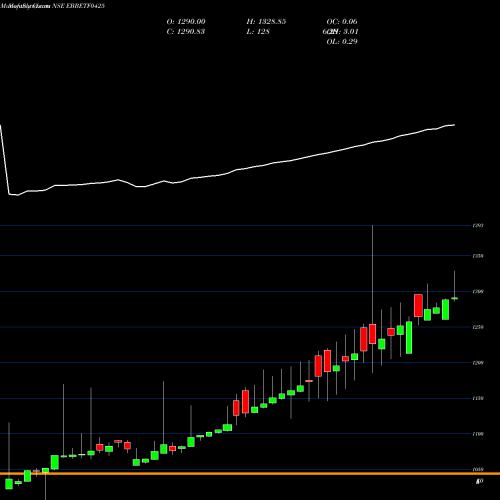Image resolution: width=500 pixels, height=500 pixels.
Task: Select the open value O: 1290.00
Action: [186, 22]
